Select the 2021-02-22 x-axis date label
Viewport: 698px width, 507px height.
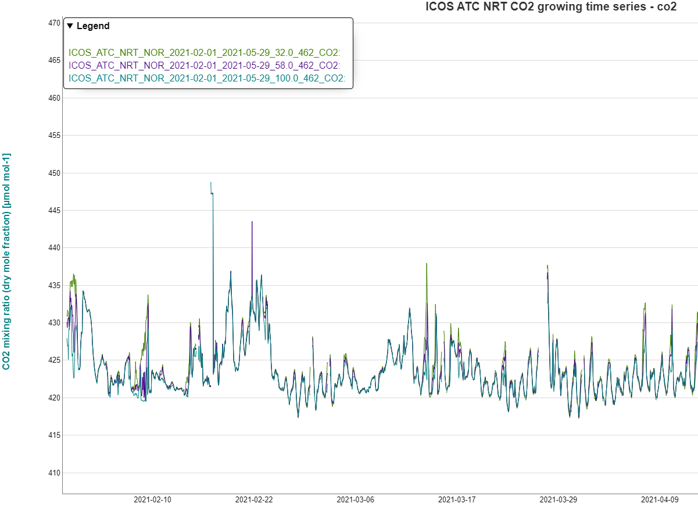tap(255, 499)
